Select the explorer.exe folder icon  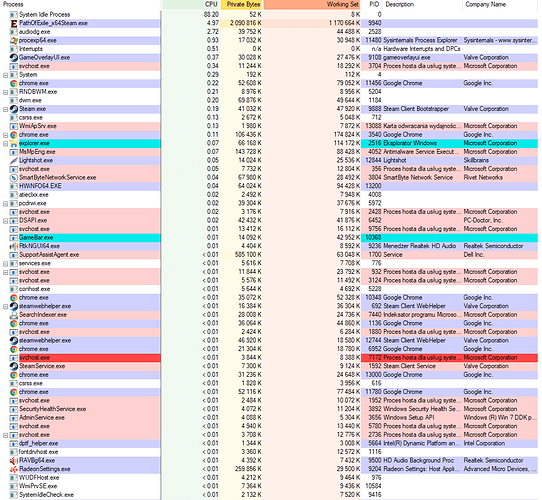(x=13, y=143)
